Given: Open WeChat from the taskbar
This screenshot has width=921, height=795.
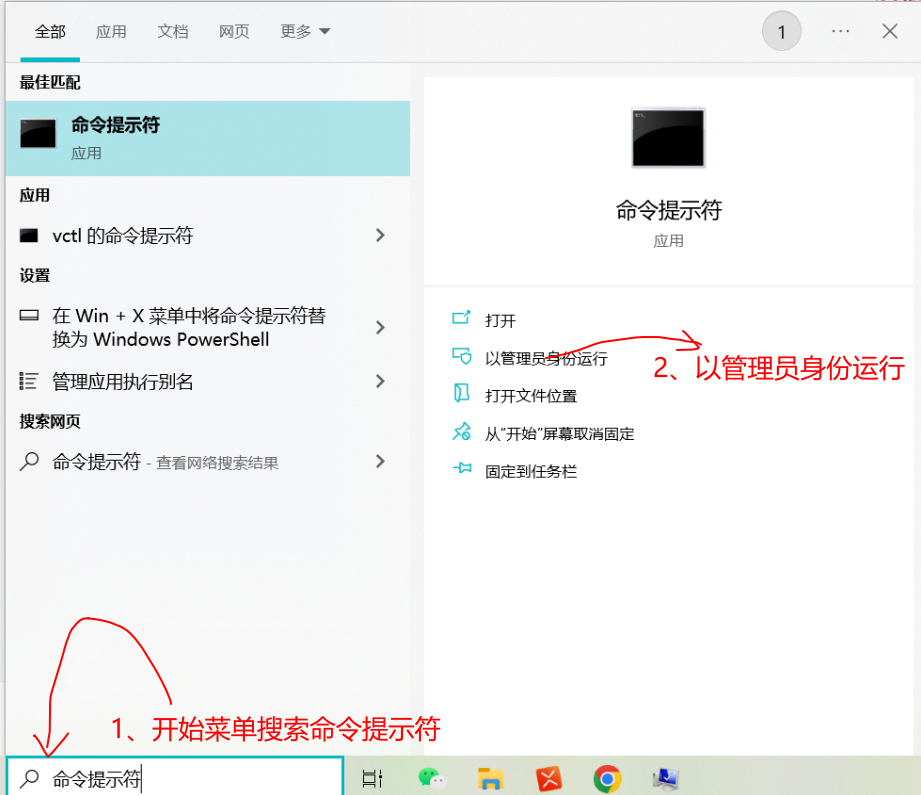Looking at the screenshot, I should (432, 779).
